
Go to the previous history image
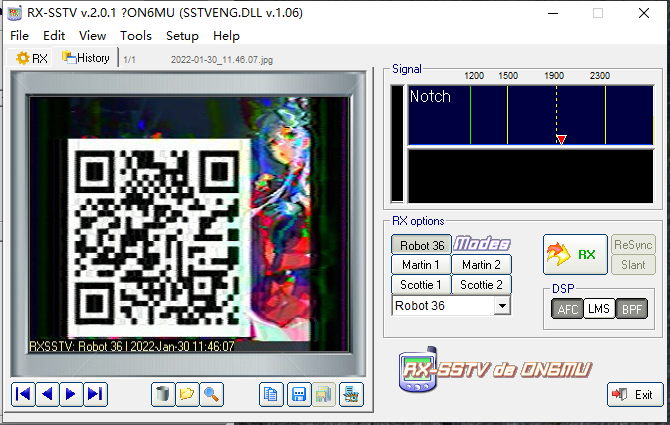(x=47, y=394)
